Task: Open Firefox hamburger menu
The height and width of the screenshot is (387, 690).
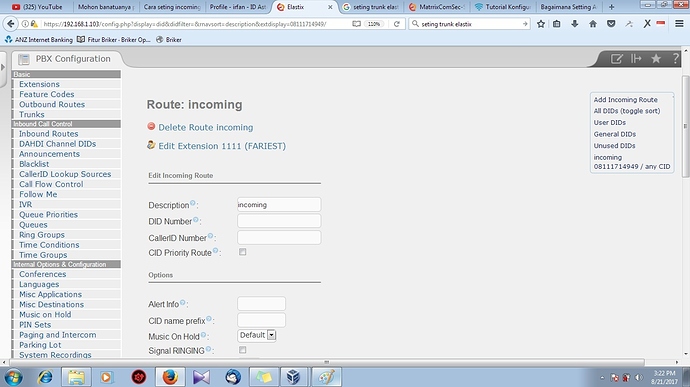Action: click(679, 24)
